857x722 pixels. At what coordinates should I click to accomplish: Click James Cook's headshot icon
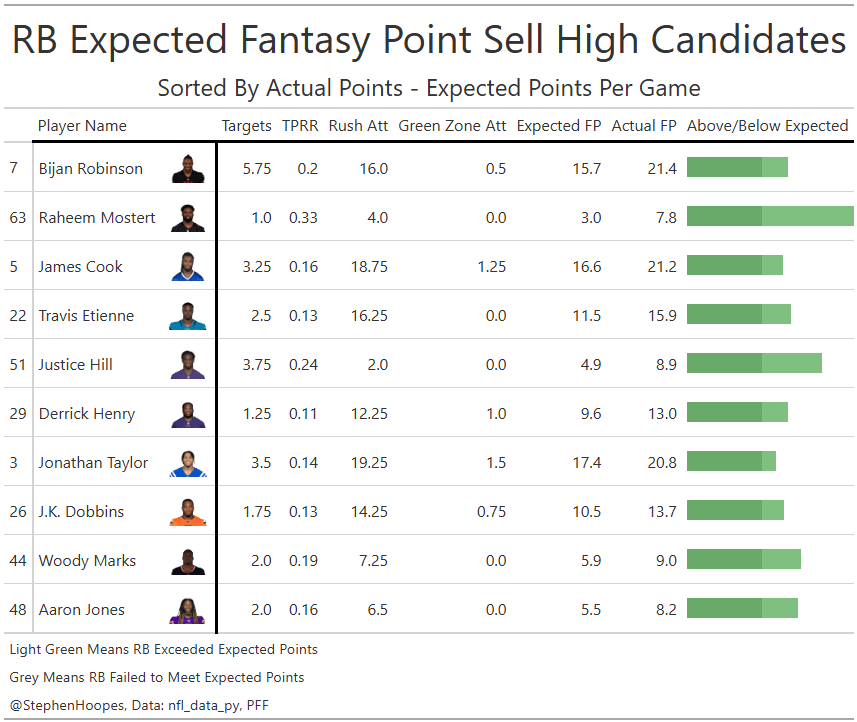187,267
